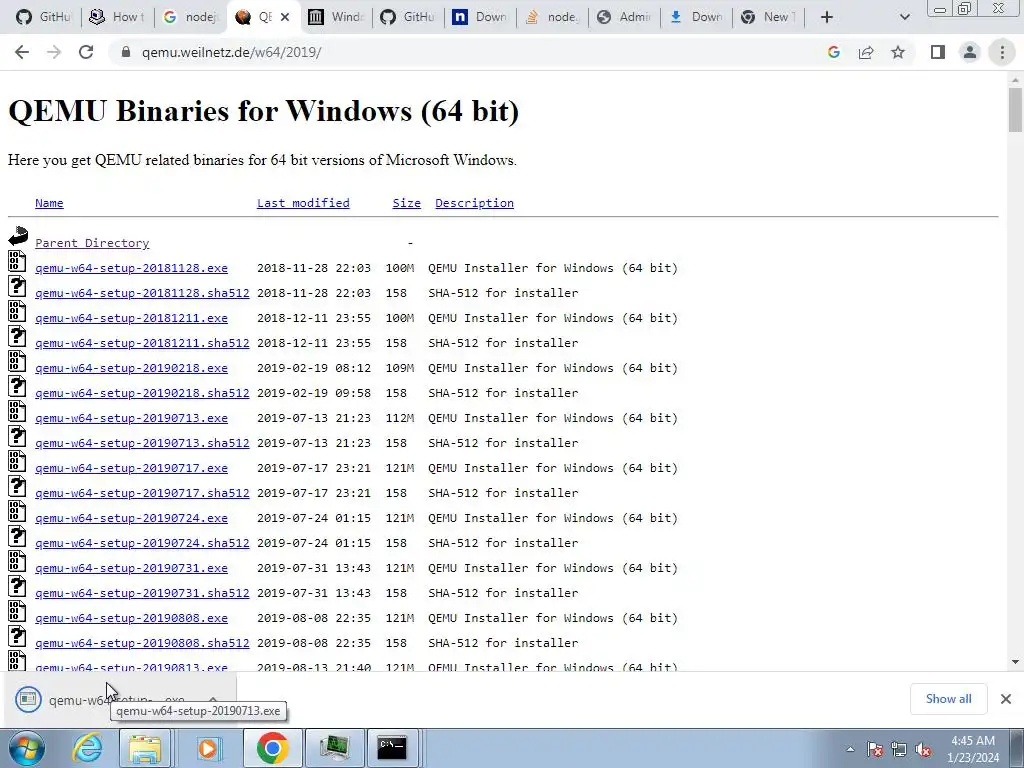Viewport: 1024px width, 768px height.
Task: Download qemu-w64-setup-20190713.exe
Action: coord(131,418)
